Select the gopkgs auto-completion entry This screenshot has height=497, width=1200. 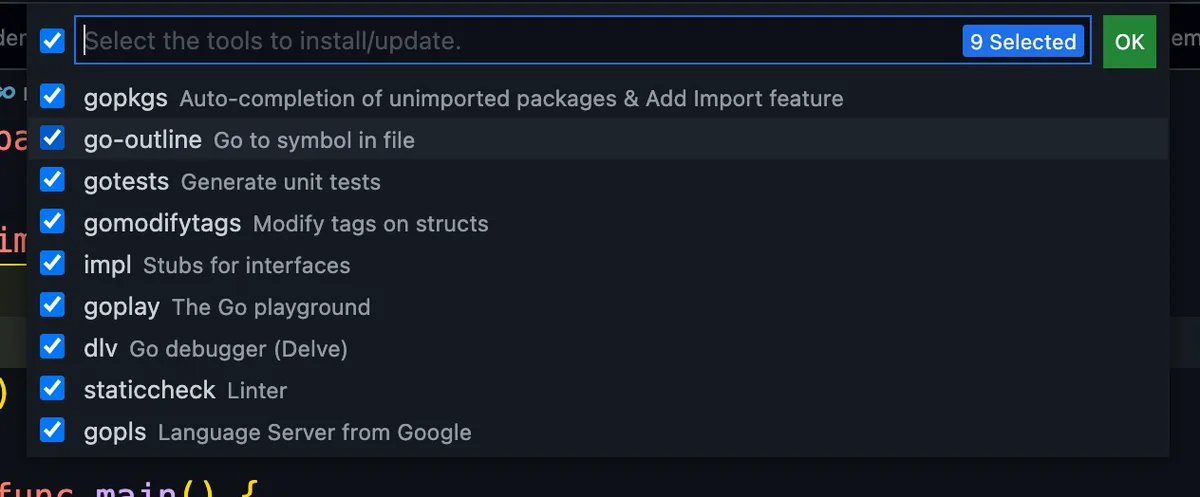[x=598, y=98]
